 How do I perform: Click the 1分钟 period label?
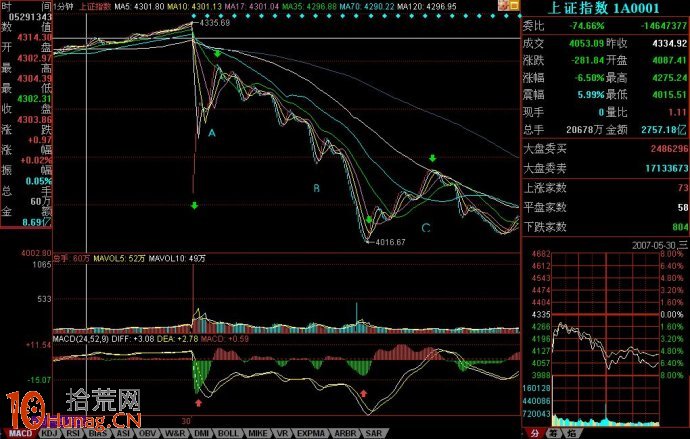[x=64, y=7]
